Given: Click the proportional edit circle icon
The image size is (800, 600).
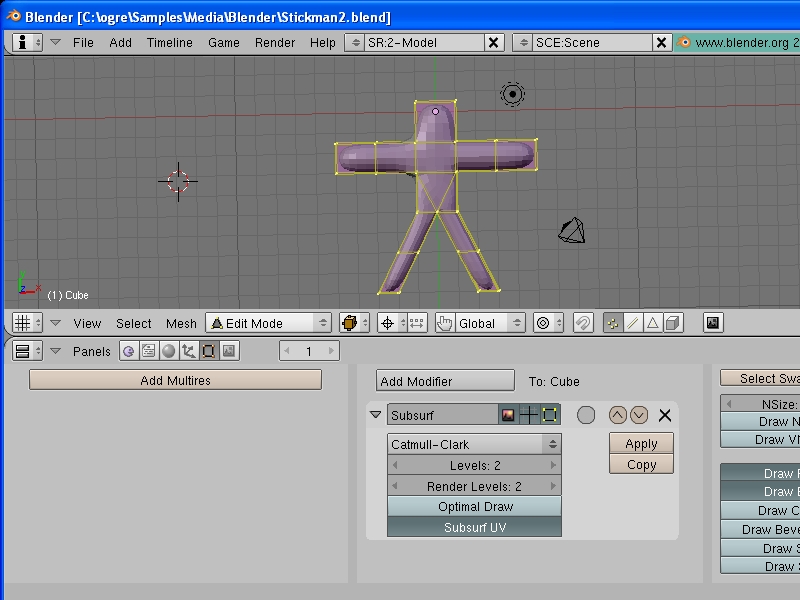Looking at the screenshot, I should [x=548, y=323].
